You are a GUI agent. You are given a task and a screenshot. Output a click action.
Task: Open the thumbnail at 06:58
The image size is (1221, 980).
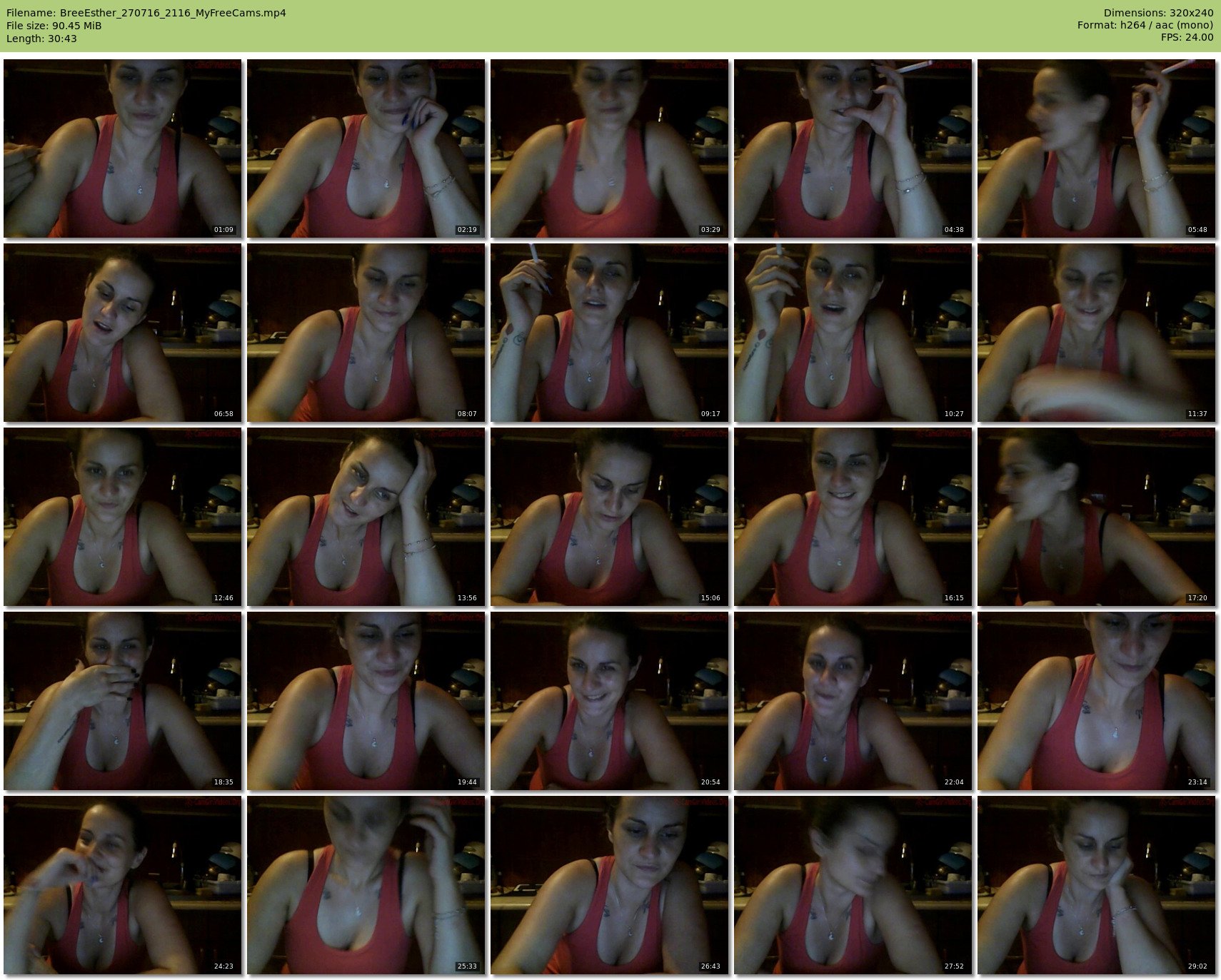123,333
